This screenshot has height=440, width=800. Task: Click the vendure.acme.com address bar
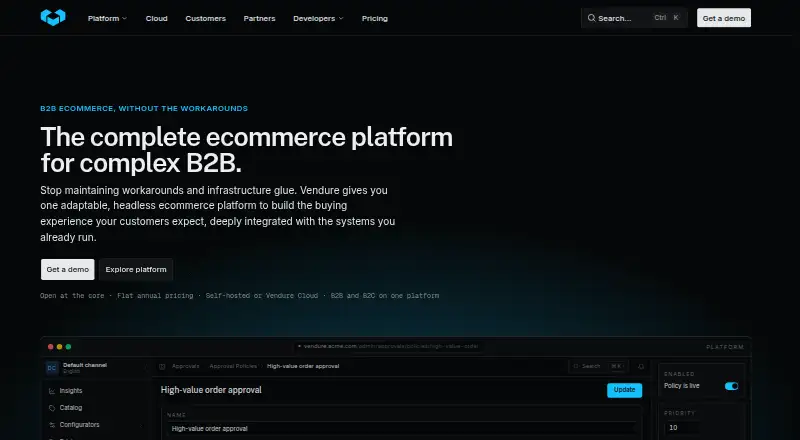tap(388, 347)
